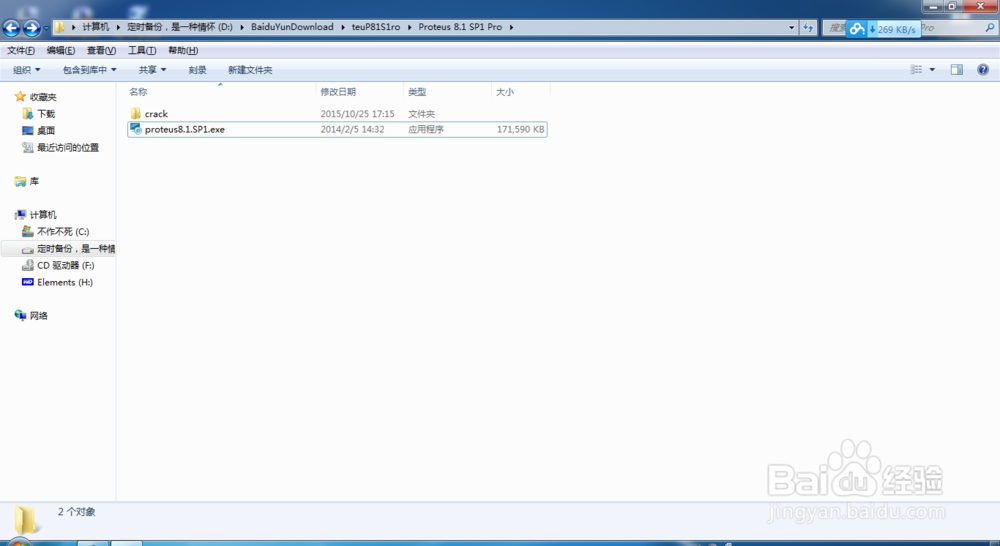Expand arrow after Proteus 8.1 SP1 Pro
The image size is (1000, 546).
point(511,27)
